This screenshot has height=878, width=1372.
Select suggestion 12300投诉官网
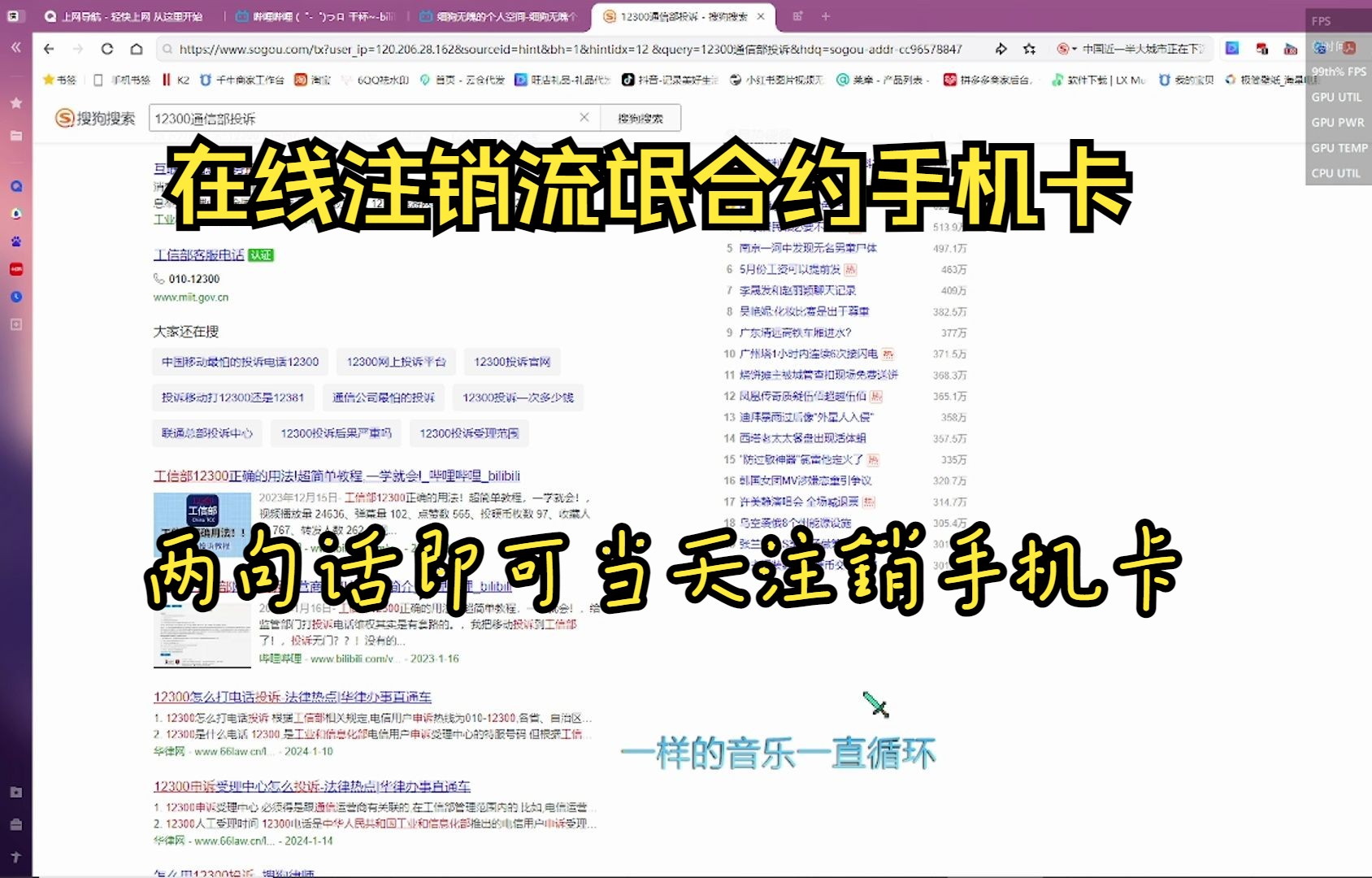(x=512, y=362)
